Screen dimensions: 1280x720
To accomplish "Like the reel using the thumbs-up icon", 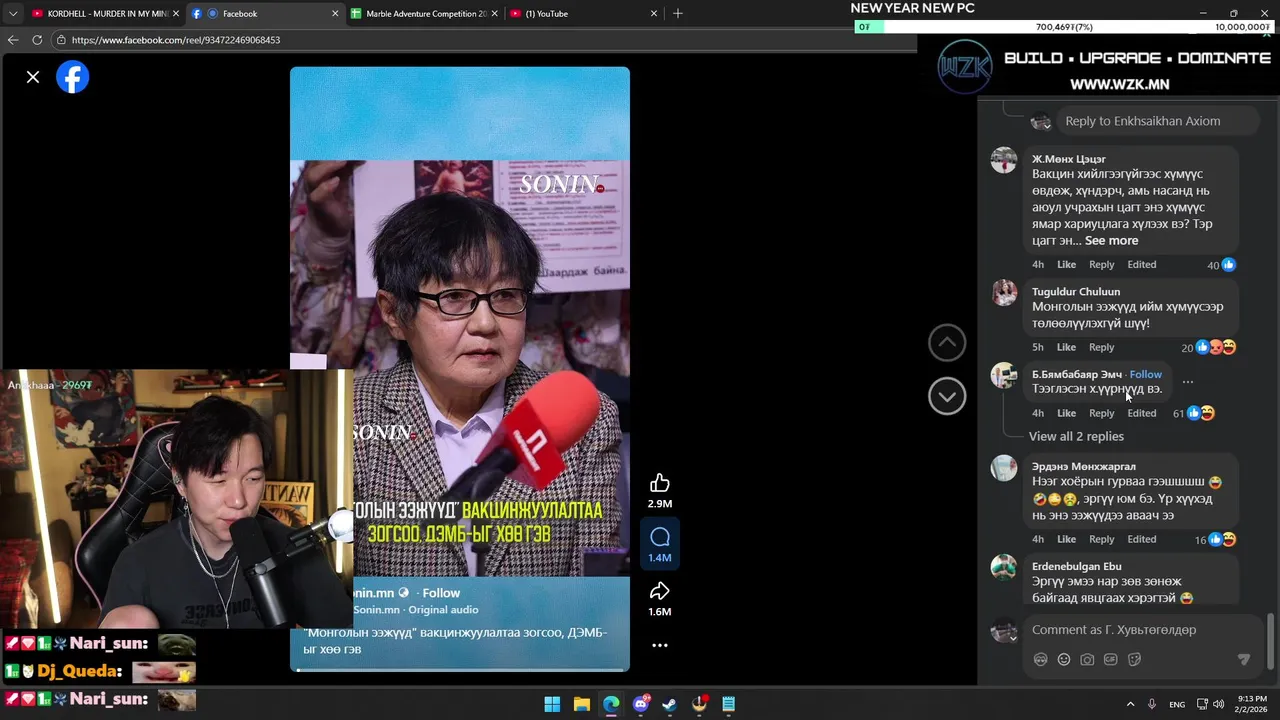I will point(660,484).
